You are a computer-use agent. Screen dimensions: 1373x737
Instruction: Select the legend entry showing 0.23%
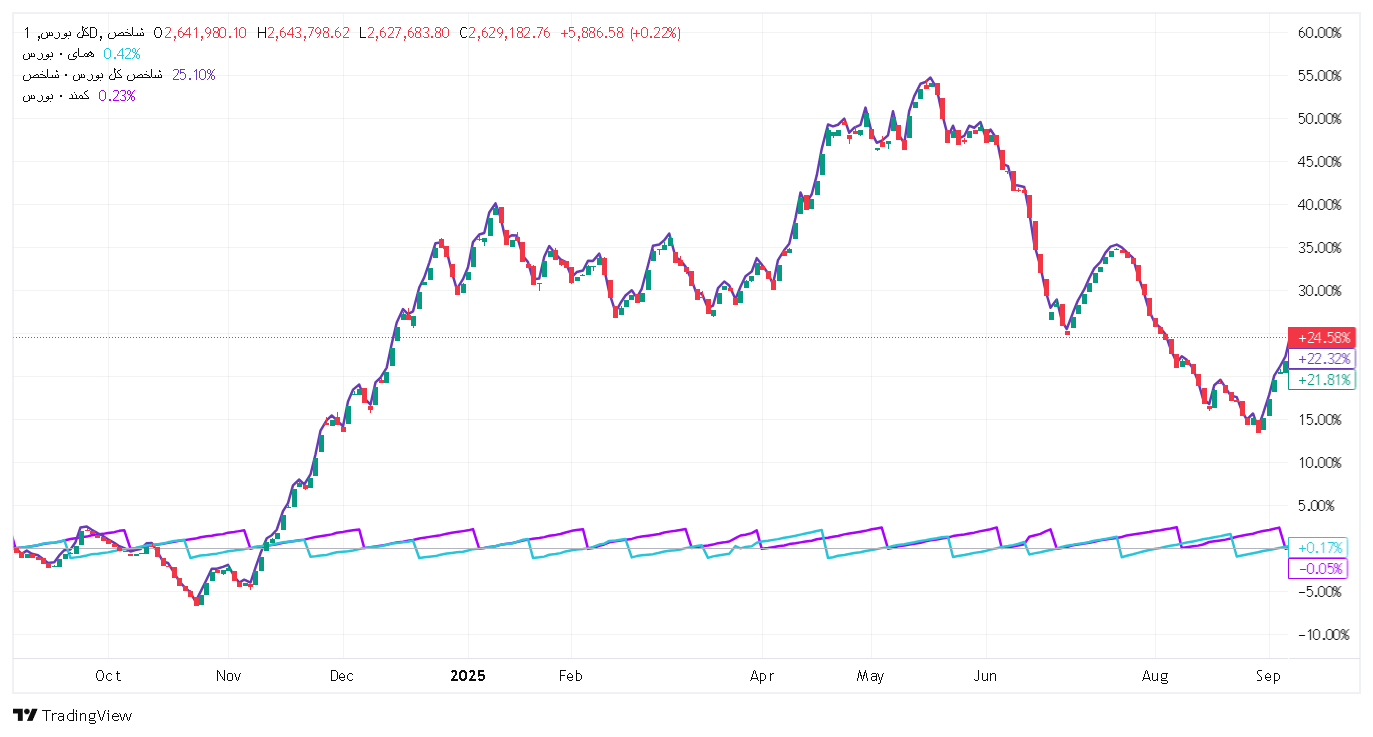tap(80, 96)
